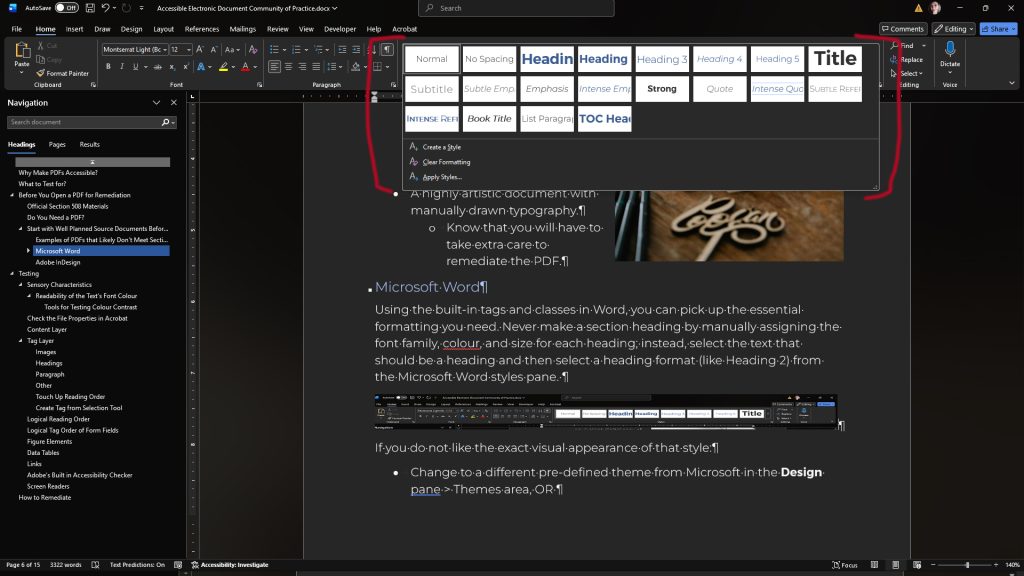Apply the red font colour
The width and height of the screenshot is (1024, 576).
coord(246,67)
